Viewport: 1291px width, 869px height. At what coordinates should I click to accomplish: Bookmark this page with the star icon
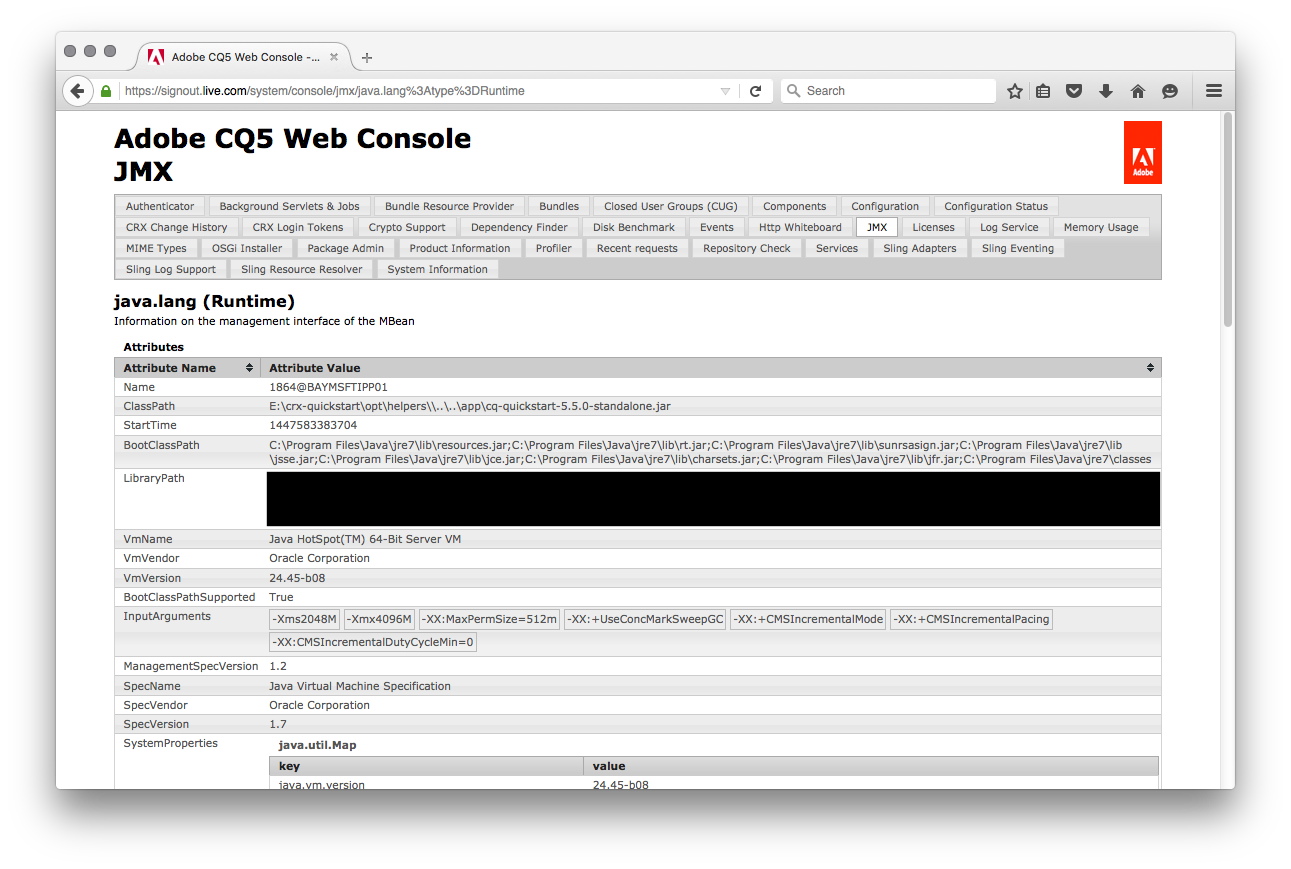coord(1015,91)
